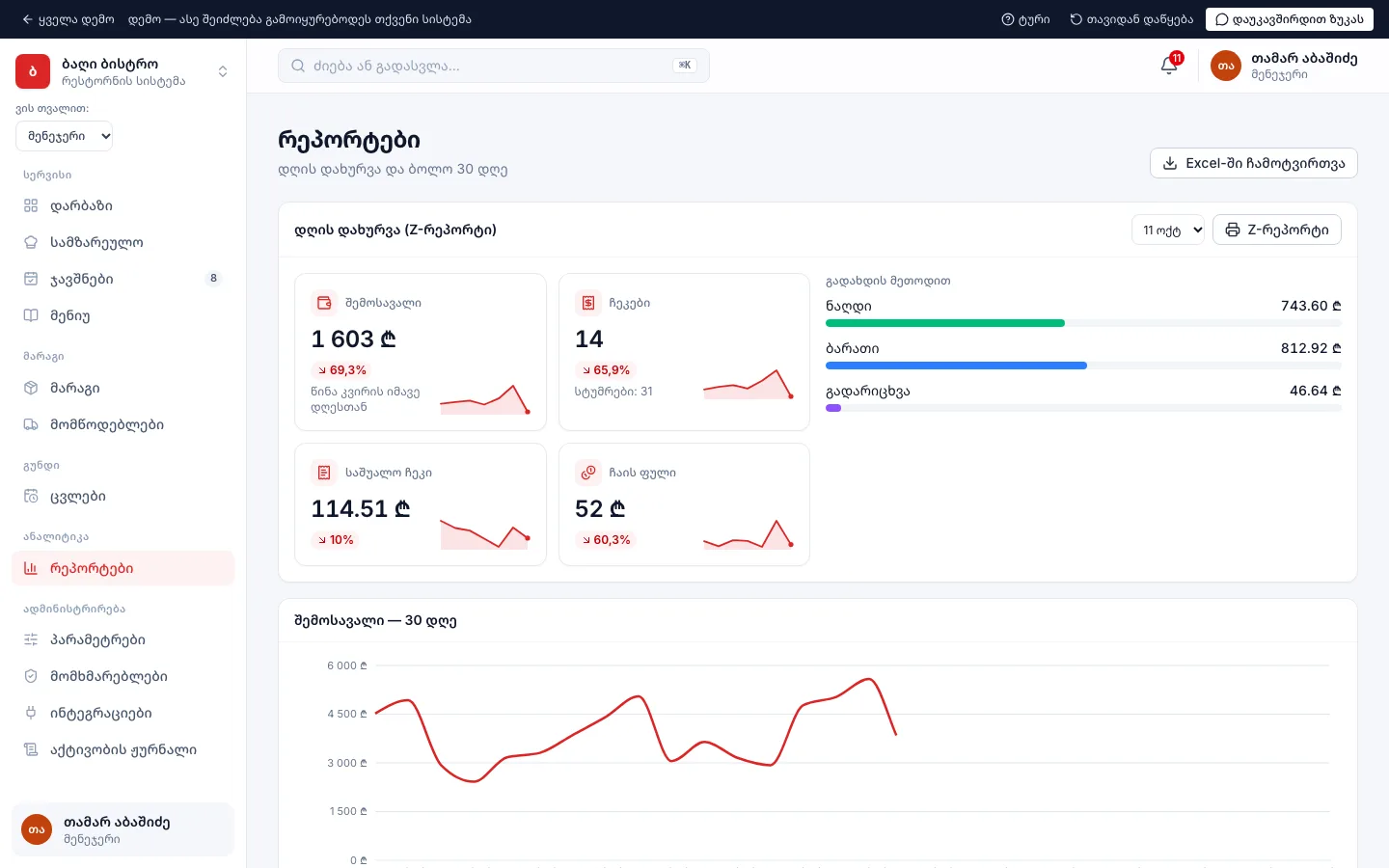1389x868 pixels.
Task: Click the blue ბარათი progress bar
Action: [956, 366]
